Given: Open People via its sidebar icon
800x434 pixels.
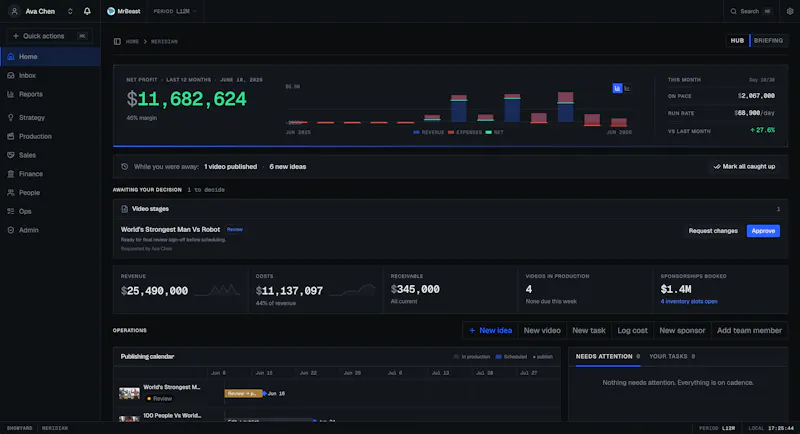Looking at the screenshot, I should point(11,193).
